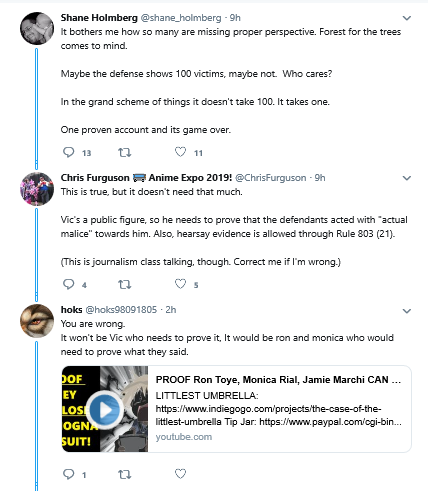This screenshot has width=428, height=491.
Task: Click reply icon under hoks' tweet
Action: click(69, 474)
